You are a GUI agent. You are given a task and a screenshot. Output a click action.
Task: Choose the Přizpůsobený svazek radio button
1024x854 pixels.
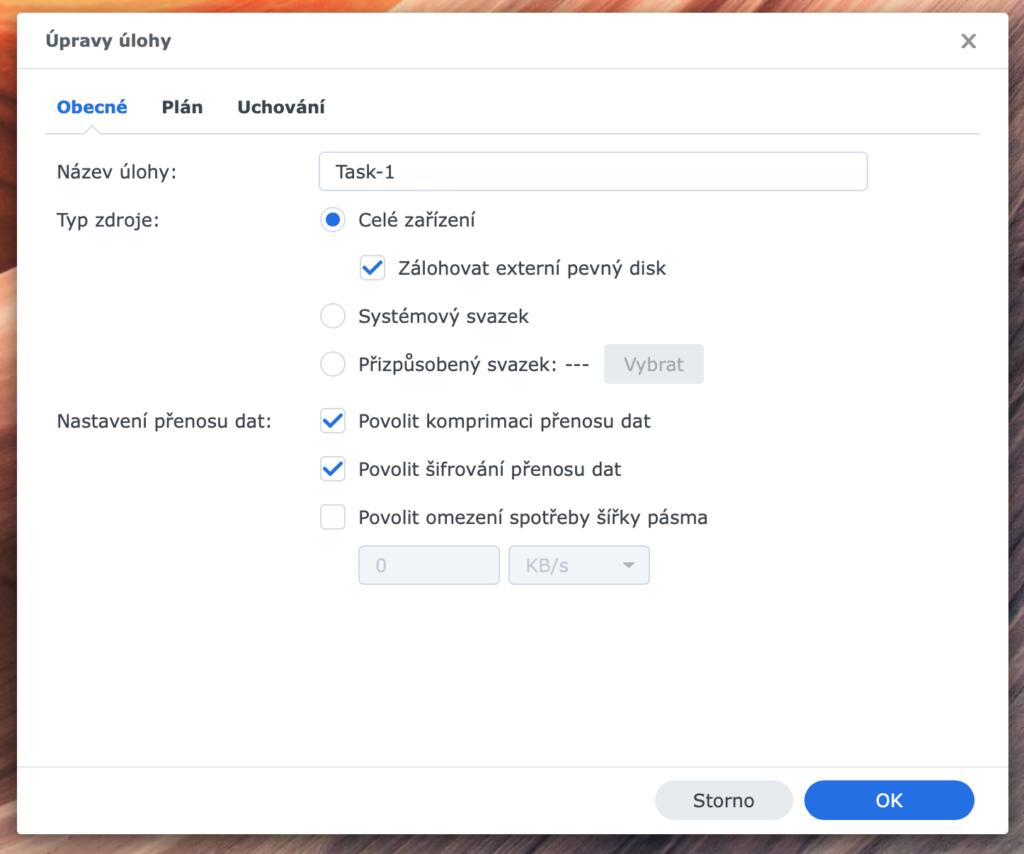pyautogui.click(x=332, y=364)
